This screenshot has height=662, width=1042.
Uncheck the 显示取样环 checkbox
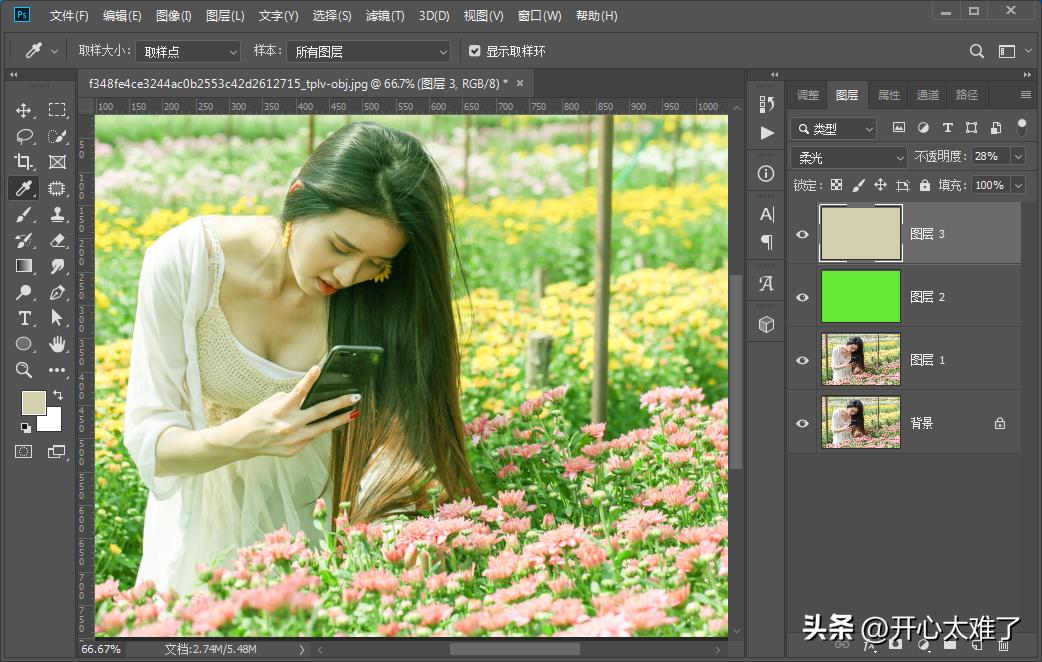click(x=474, y=51)
